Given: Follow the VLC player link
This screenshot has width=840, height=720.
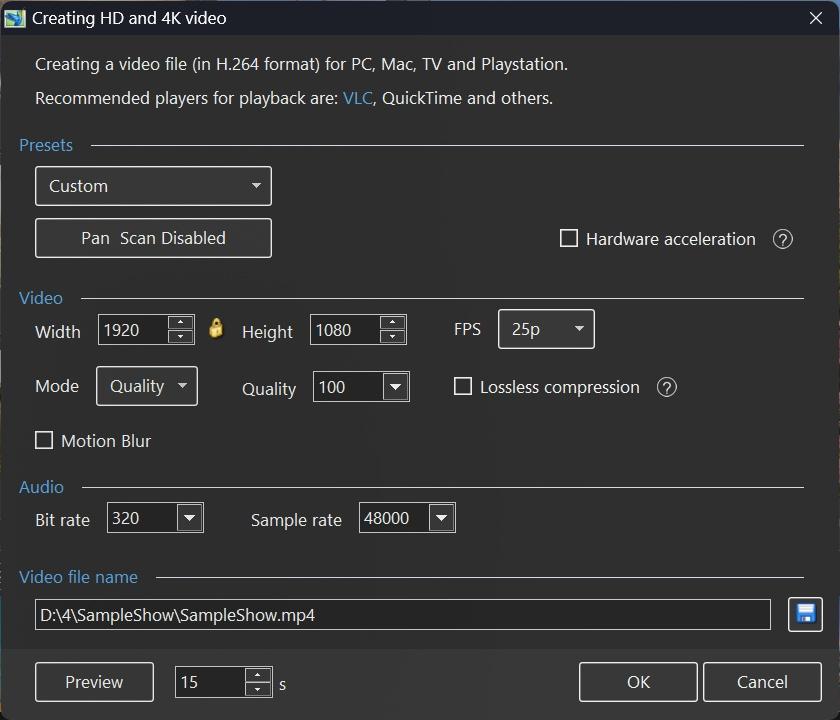Looking at the screenshot, I should coord(357,98).
